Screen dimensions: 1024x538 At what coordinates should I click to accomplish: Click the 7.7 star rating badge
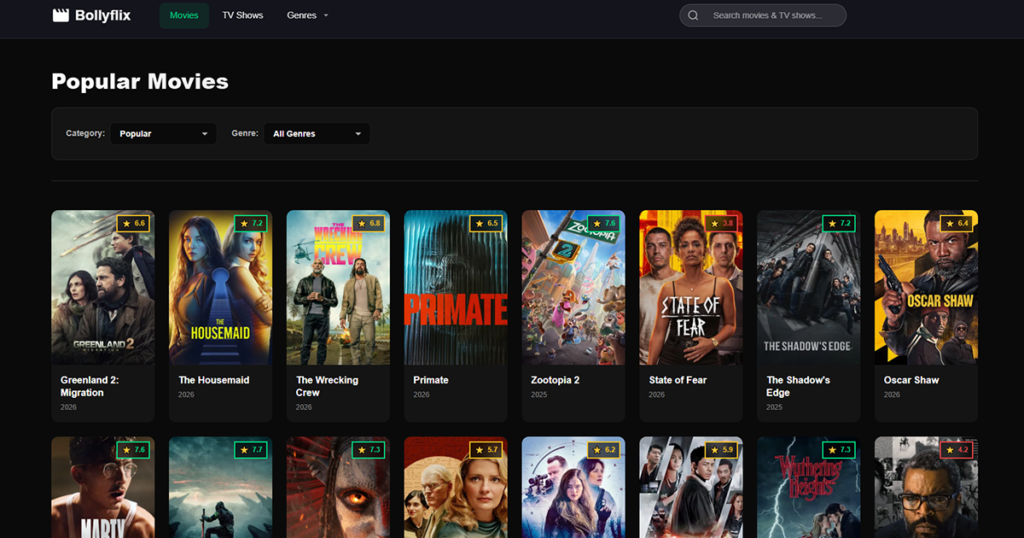[x=251, y=450]
